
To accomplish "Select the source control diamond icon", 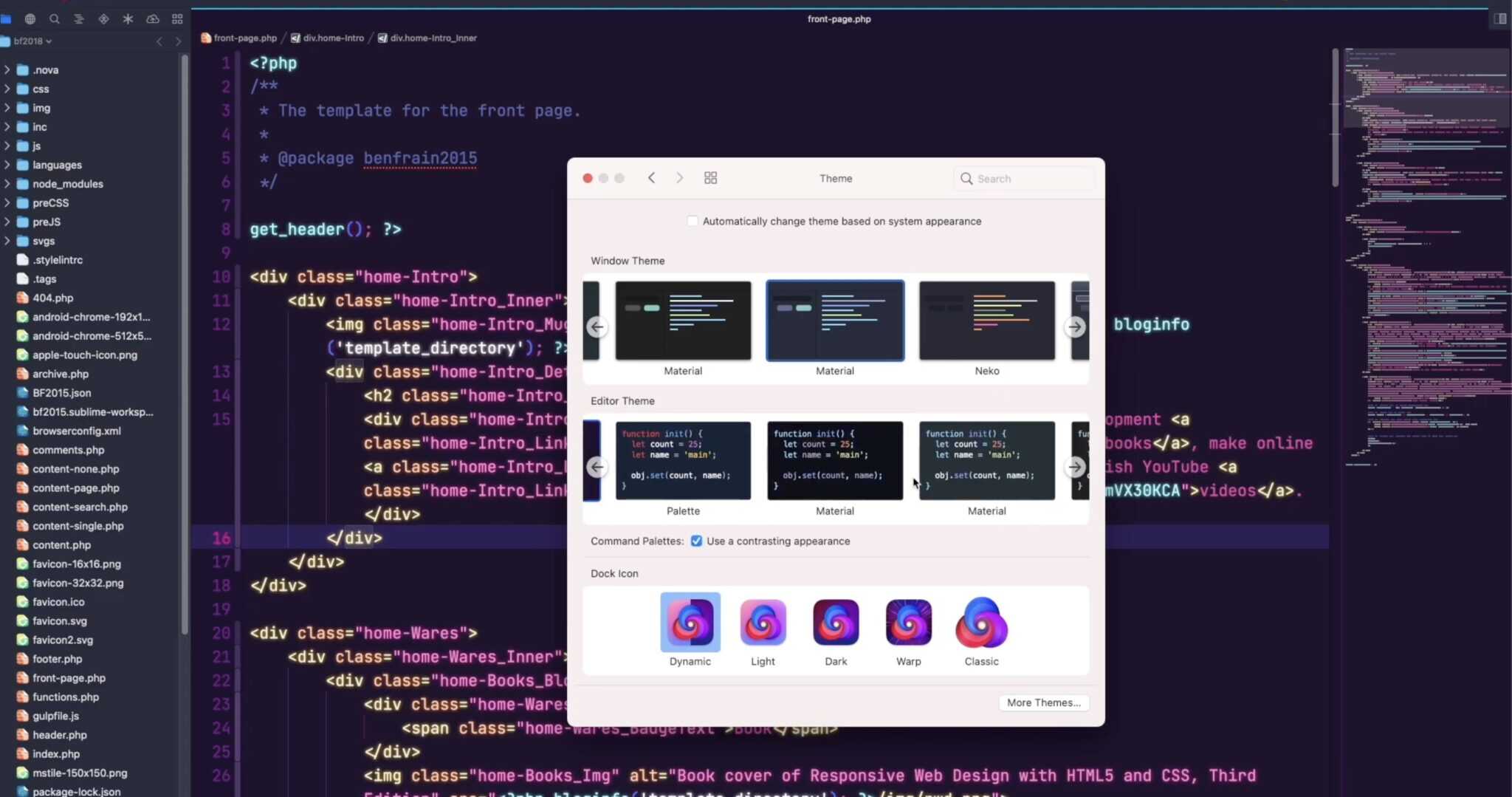I will [x=103, y=19].
